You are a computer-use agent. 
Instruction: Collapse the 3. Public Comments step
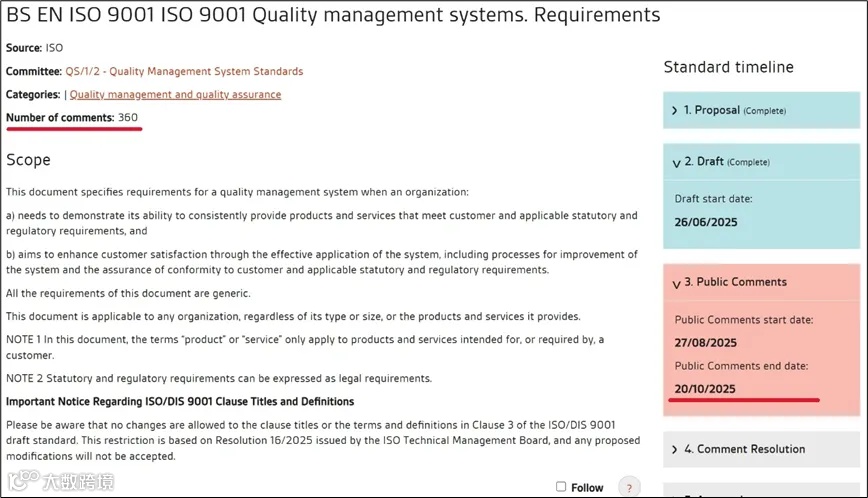click(761, 282)
